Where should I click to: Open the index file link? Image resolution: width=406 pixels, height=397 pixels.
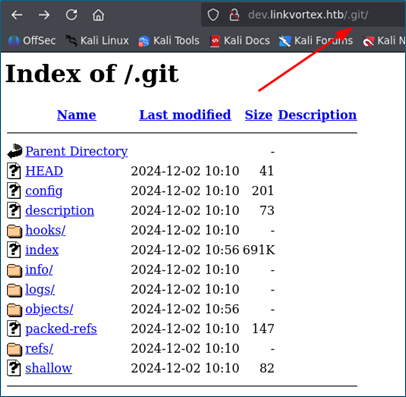coord(42,250)
